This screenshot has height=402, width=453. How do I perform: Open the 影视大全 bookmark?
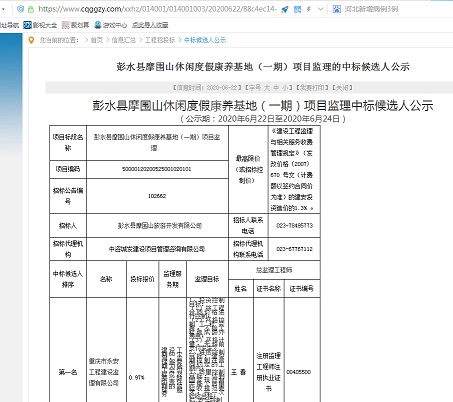40,25
